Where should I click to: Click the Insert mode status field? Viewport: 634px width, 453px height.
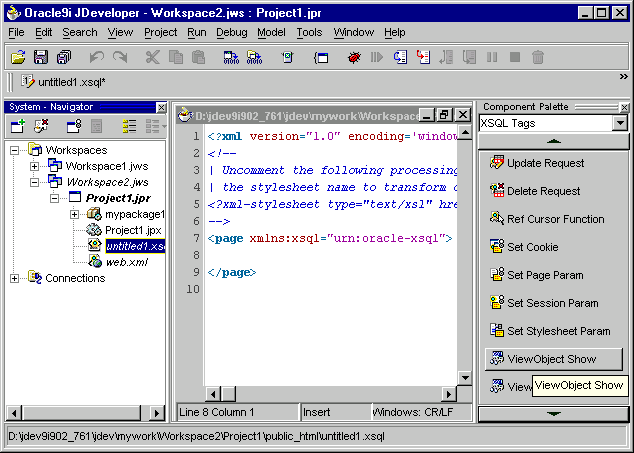(336, 412)
